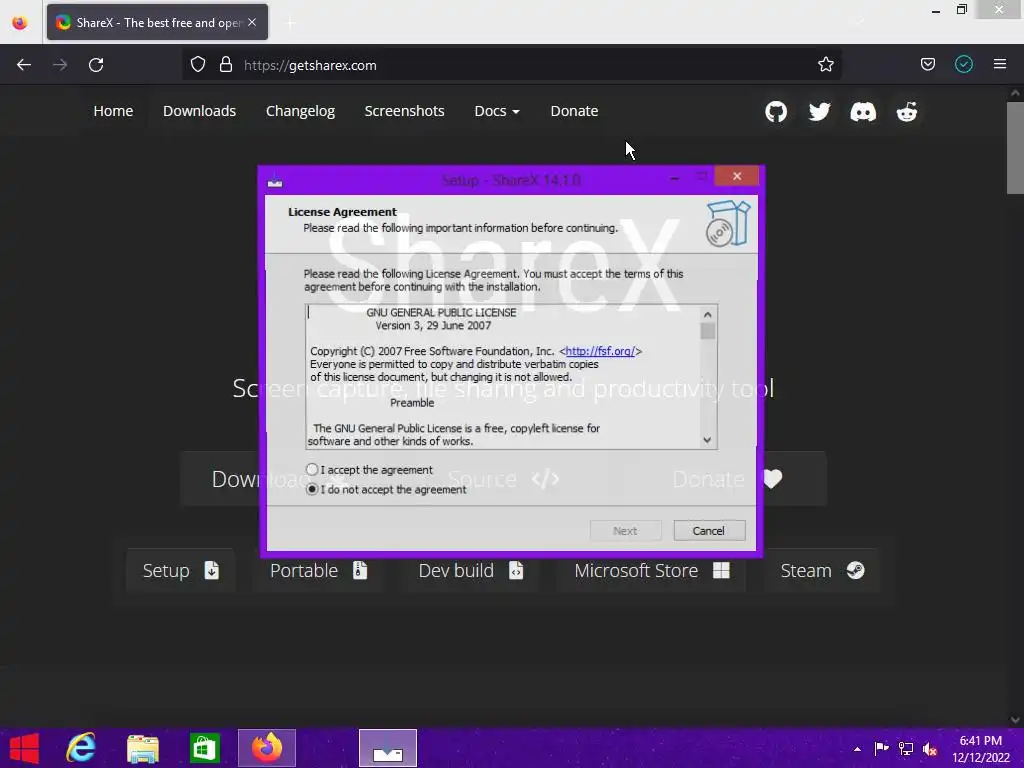Open the Firefox hamburger menu
The image size is (1024, 768).
[1000, 64]
